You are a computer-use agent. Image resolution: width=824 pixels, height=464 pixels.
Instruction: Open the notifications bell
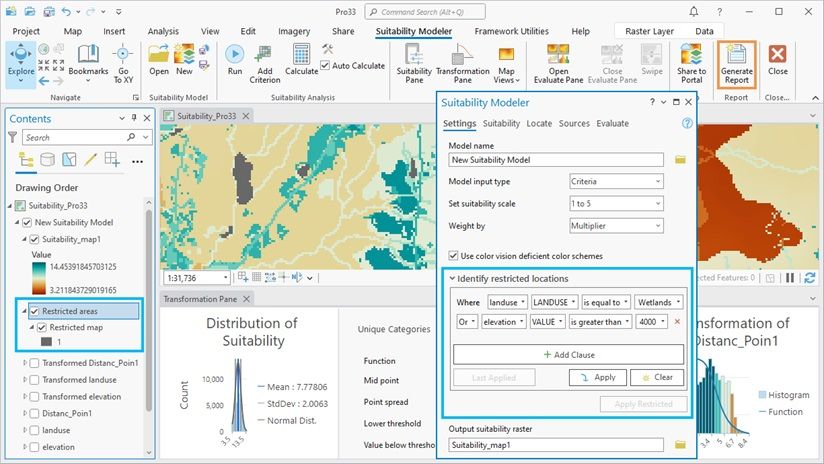click(694, 12)
